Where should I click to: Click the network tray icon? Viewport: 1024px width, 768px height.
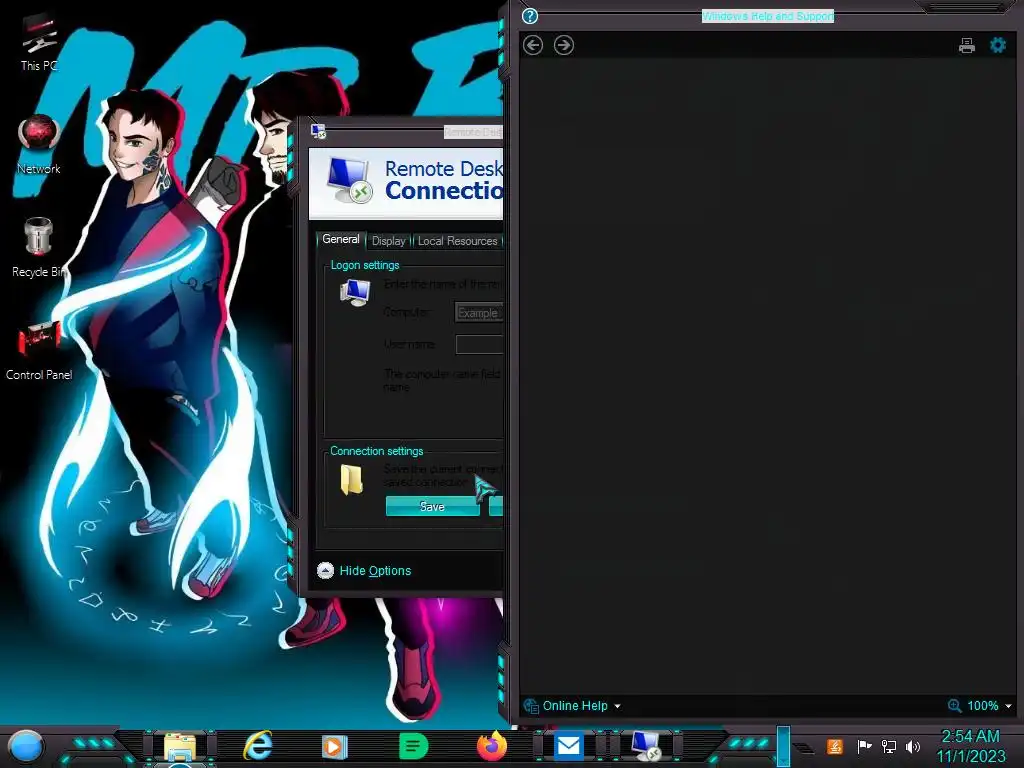click(x=888, y=746)
